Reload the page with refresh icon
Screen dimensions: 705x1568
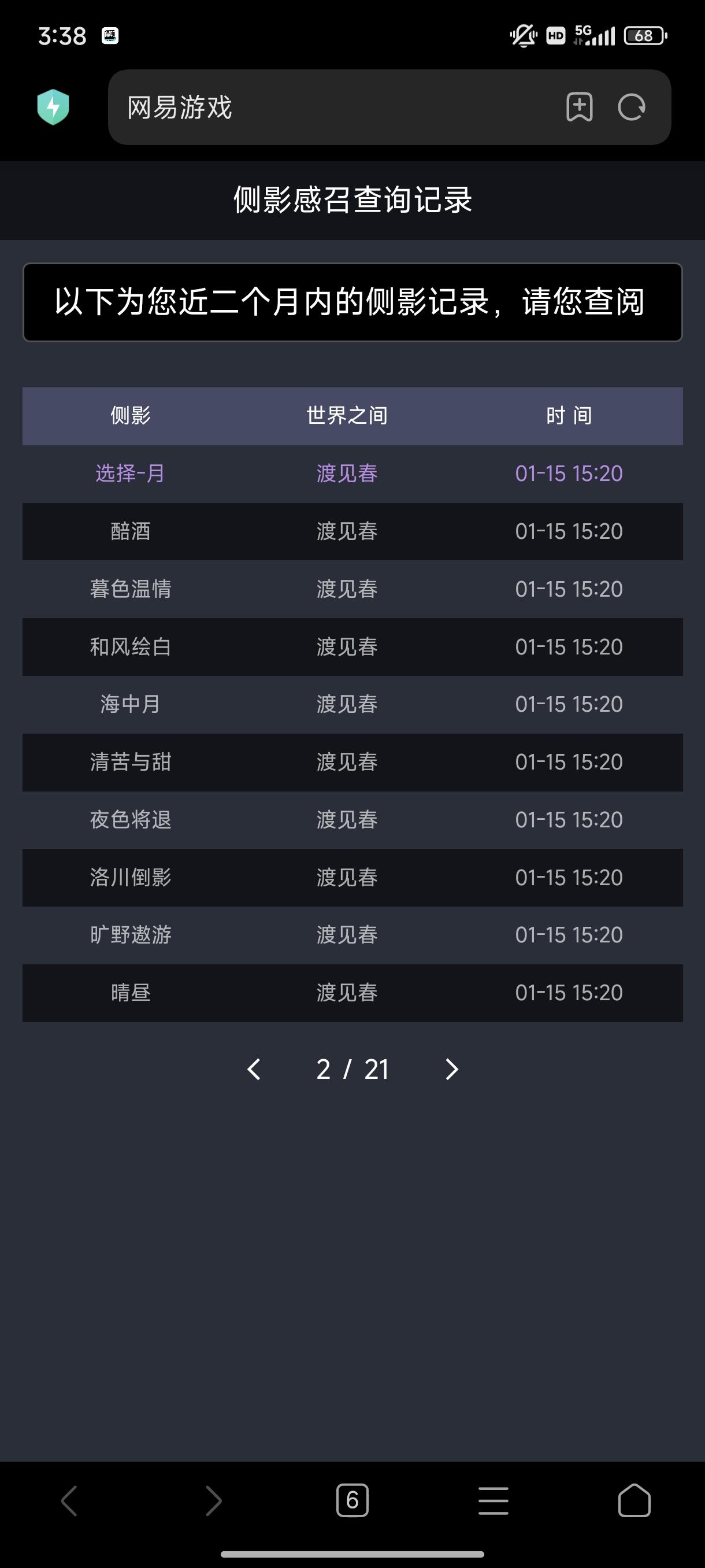click(632, 107)
